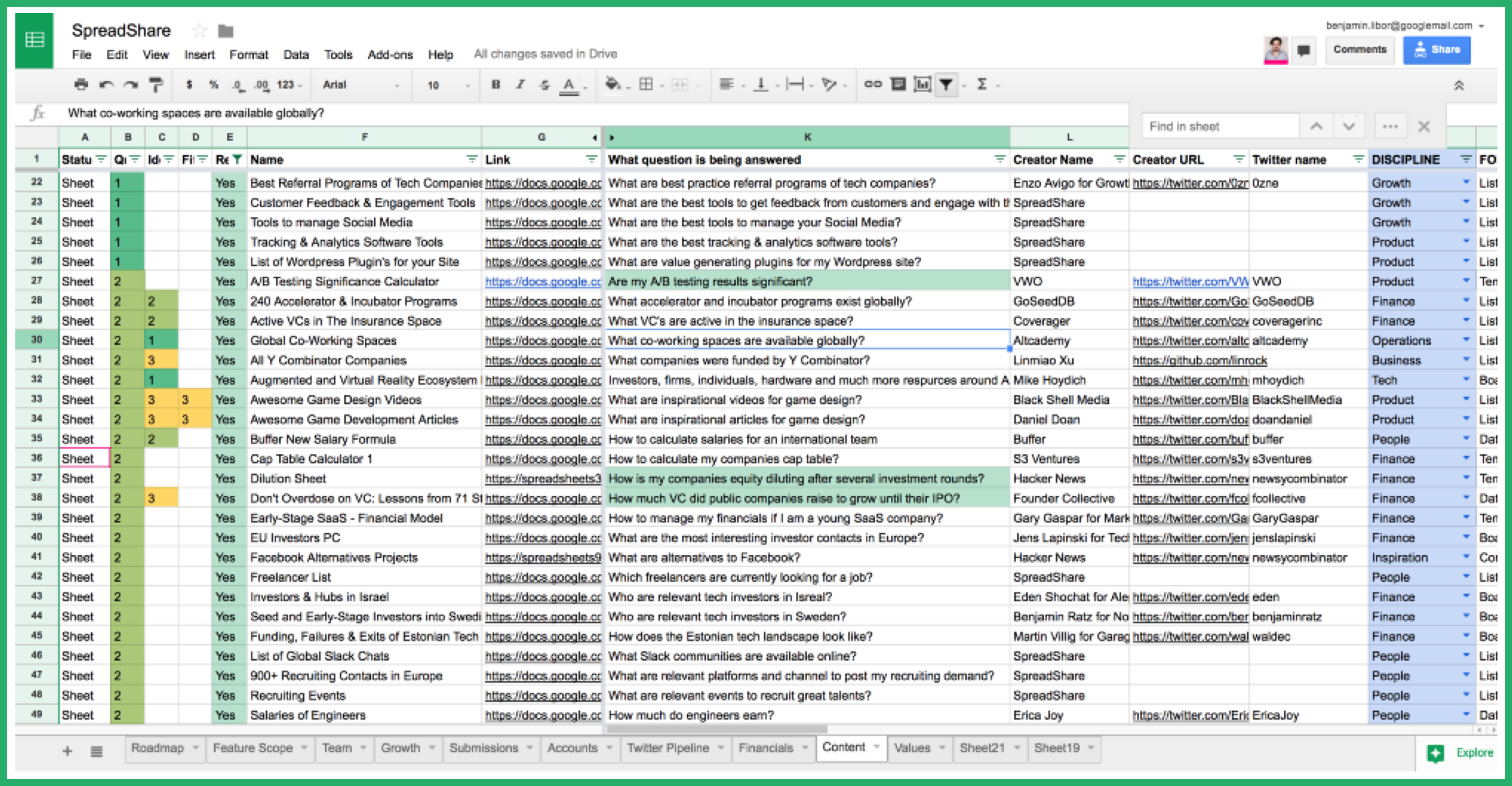Open text wrapping options
Viewport: 1512px width, 786px height.
[x=795, y=85]
